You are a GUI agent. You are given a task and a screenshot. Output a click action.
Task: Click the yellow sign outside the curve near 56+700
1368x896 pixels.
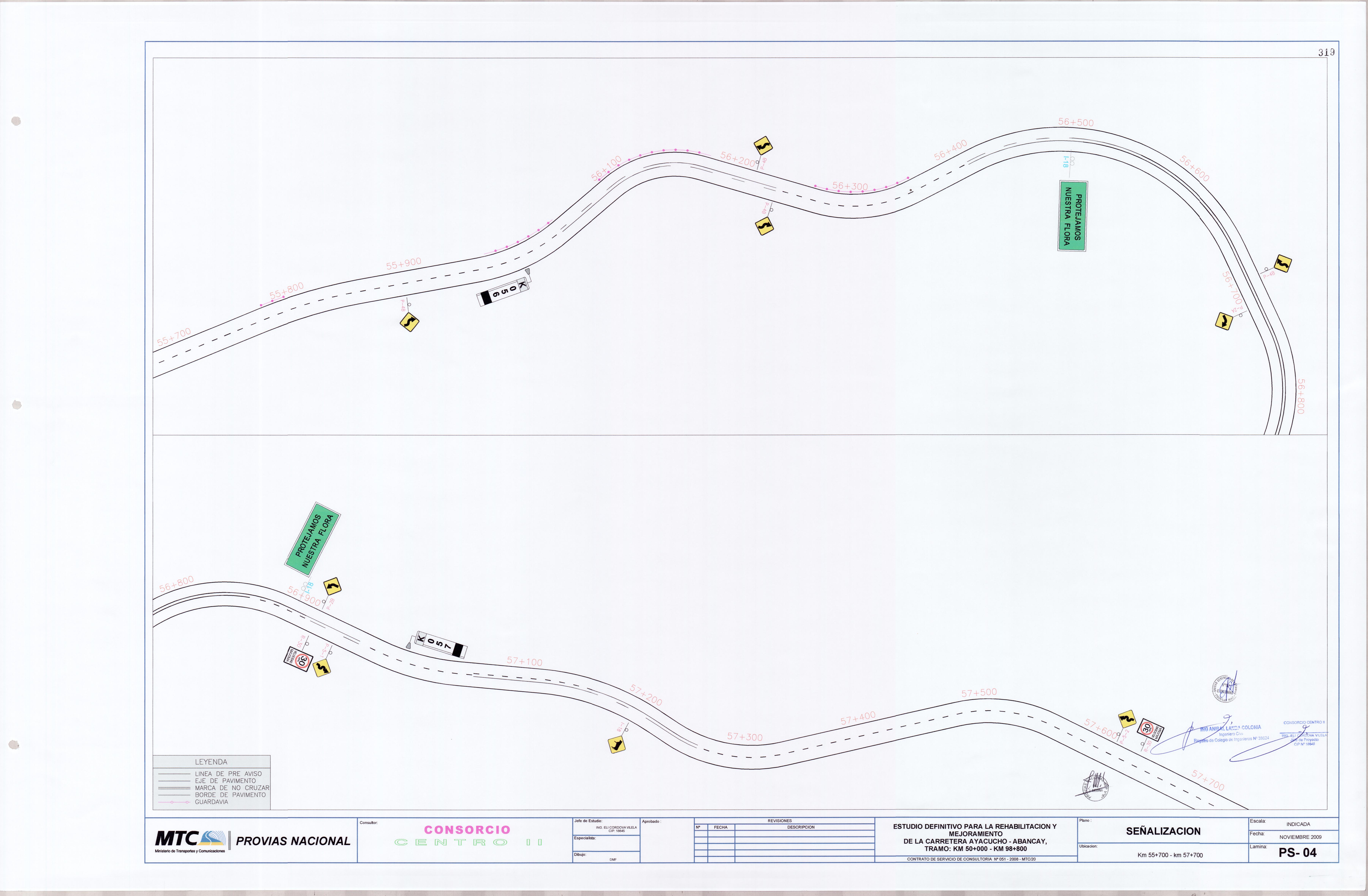click(1283, 264)
